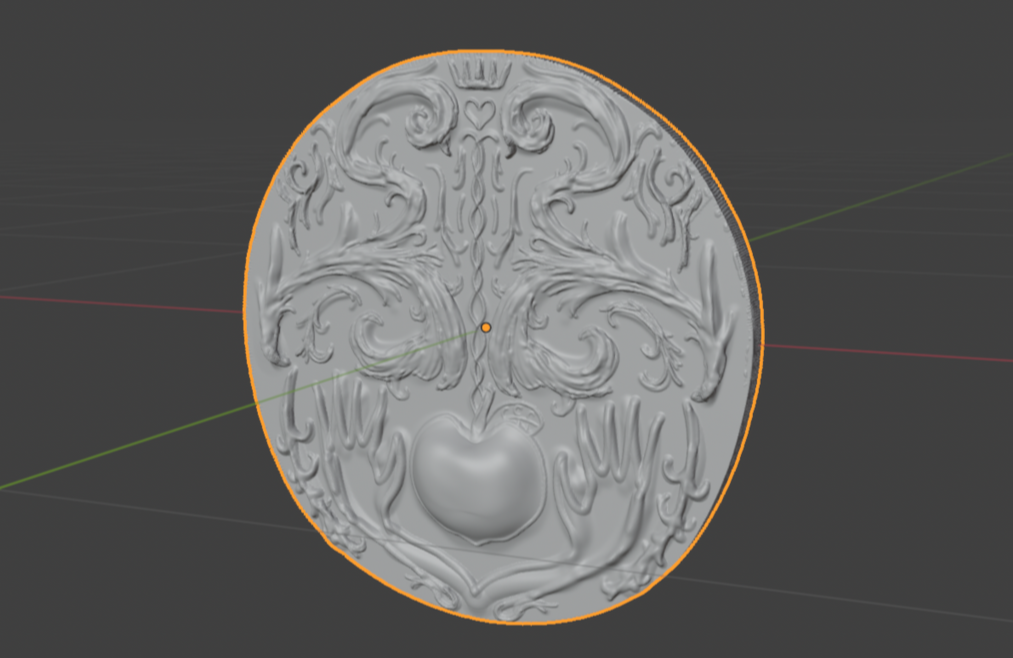Image resolution: width=1013 pixels, height=658 pixels.
Task: Click the crown relief atop the medallion
Action: (480, 73)
